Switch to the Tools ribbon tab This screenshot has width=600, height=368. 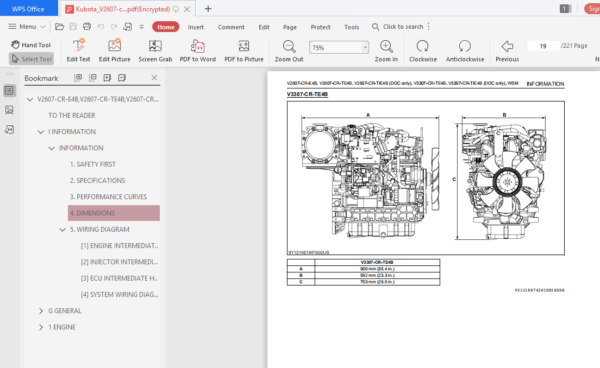coord(351,27)
